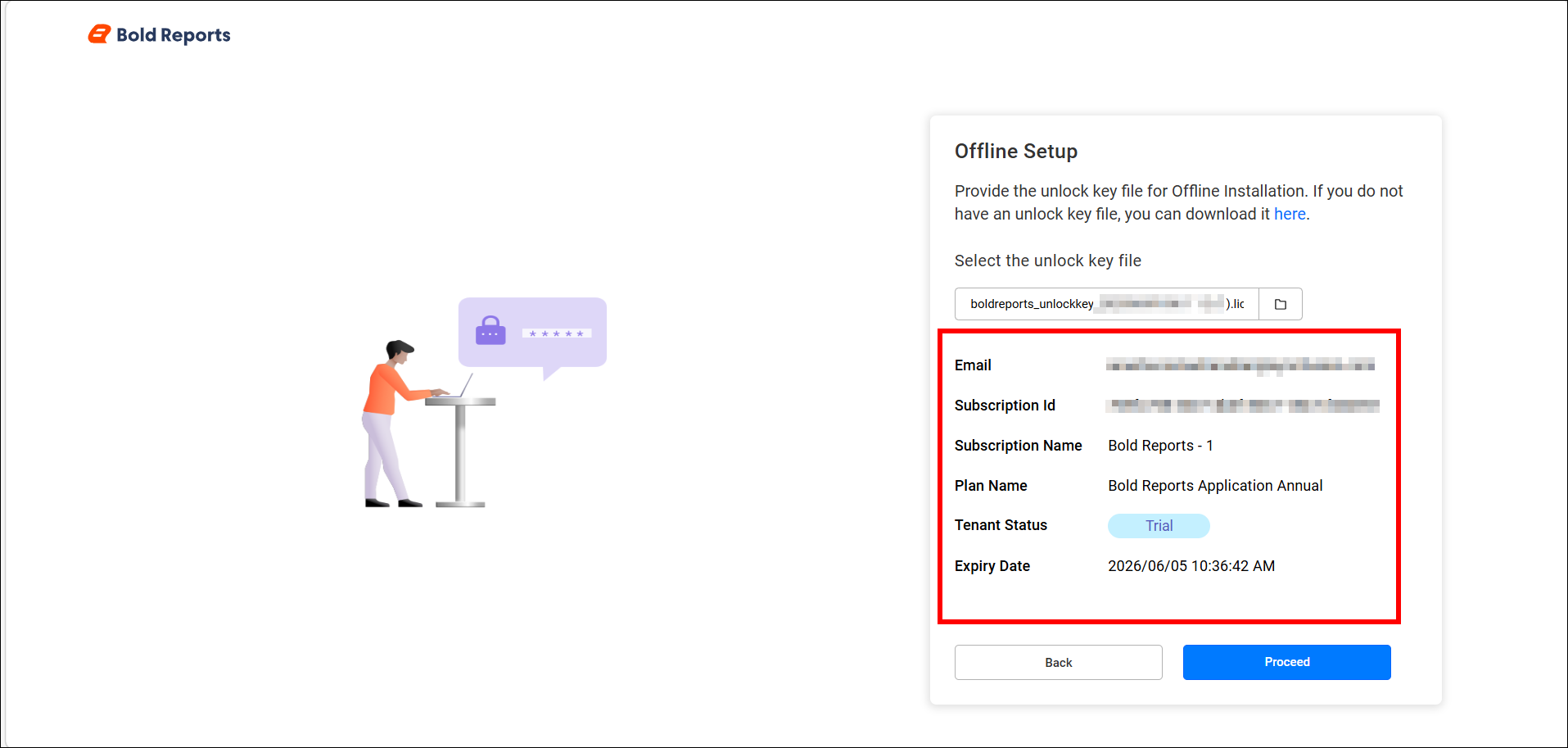The image size is (1568, 748).
Task: Click the Plan Name label
Action: tap(990, 486)
